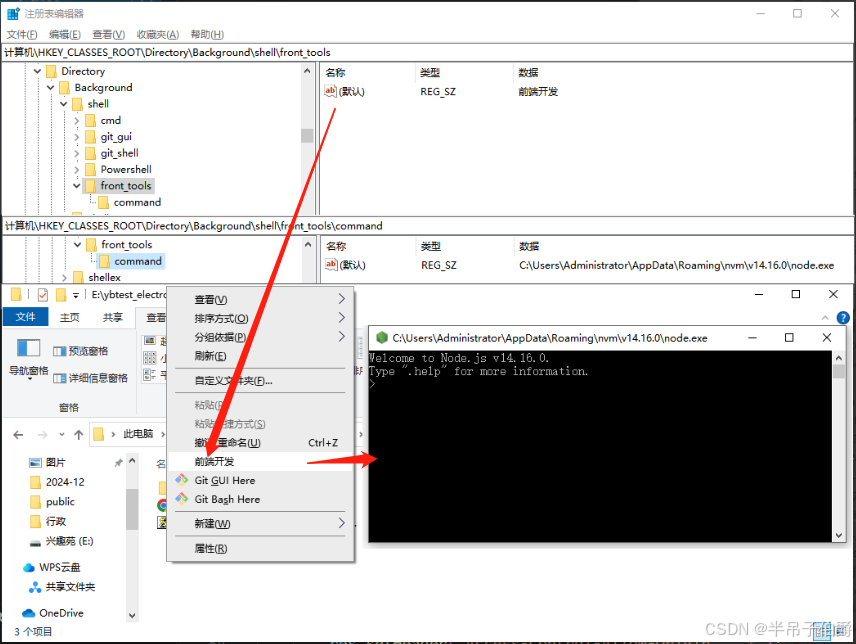Collapse the shell registry key
The image size is (856, 644).
63,104
